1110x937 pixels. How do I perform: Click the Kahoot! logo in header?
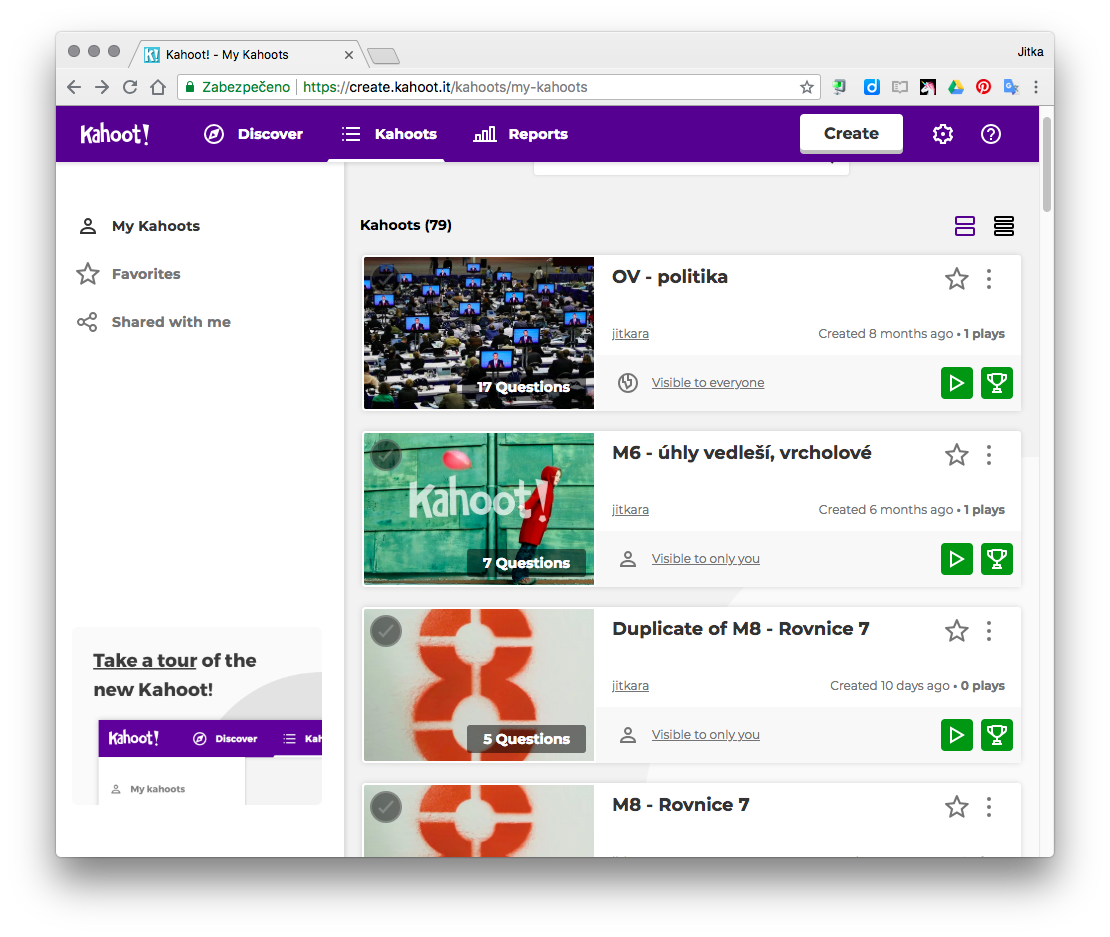pos(115,134)
